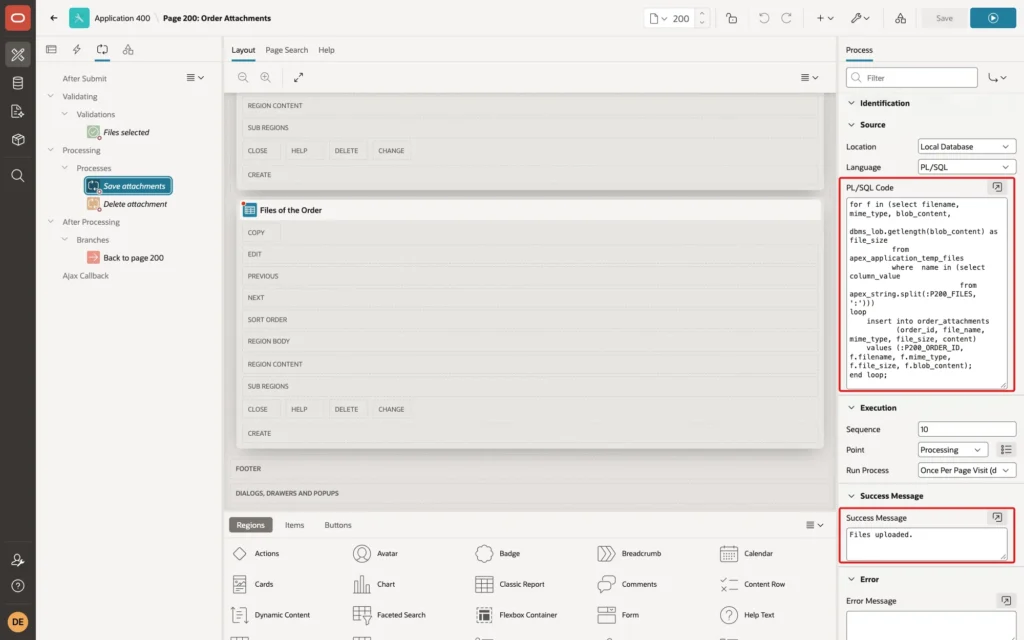
Task: Go back using the left arrow
Action: click(54, 18)
